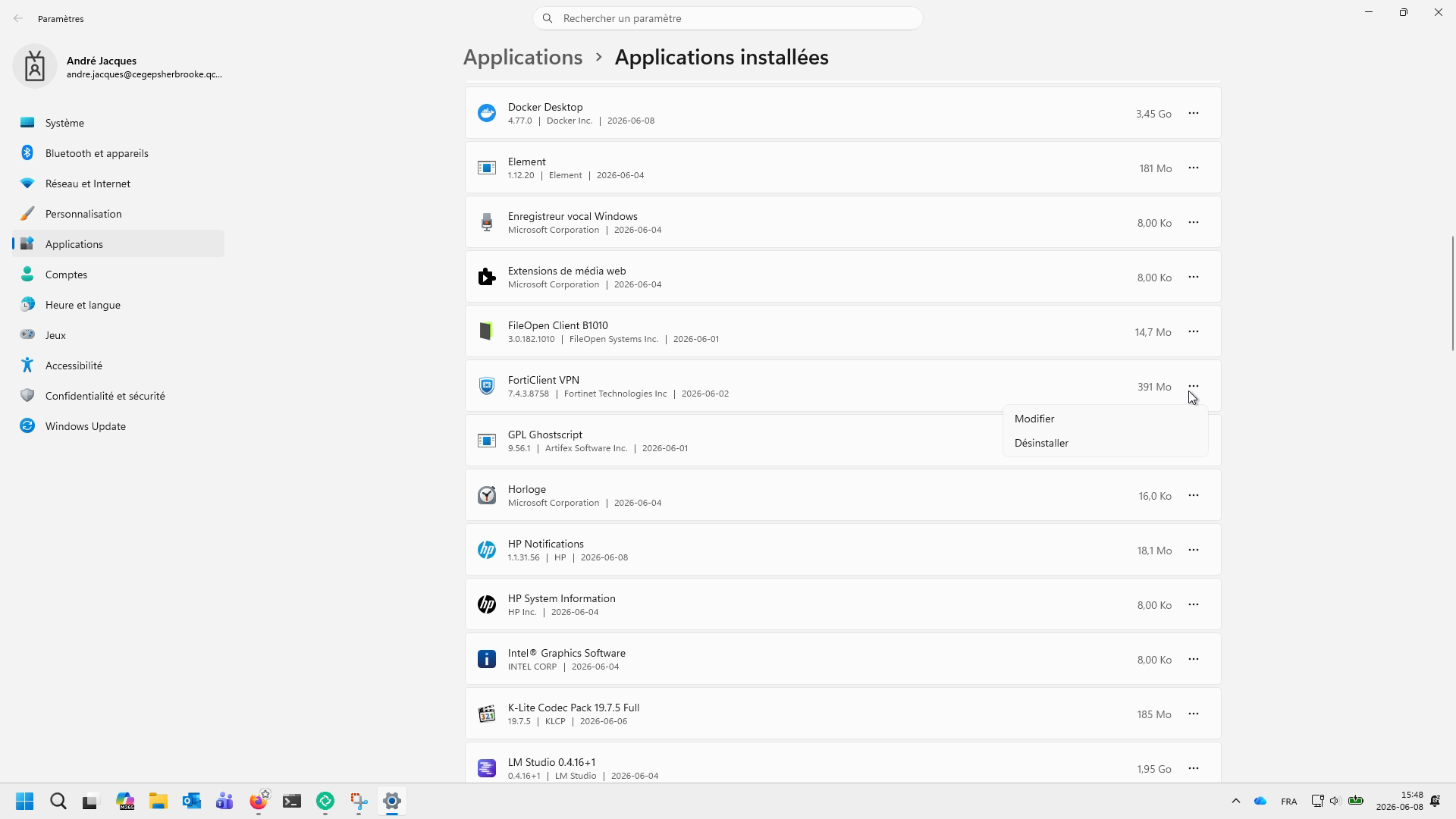The image size is (1456, 819).
Task: Click the 391 Mo size of FortiClient VPN
Action: click(1154, 387)
